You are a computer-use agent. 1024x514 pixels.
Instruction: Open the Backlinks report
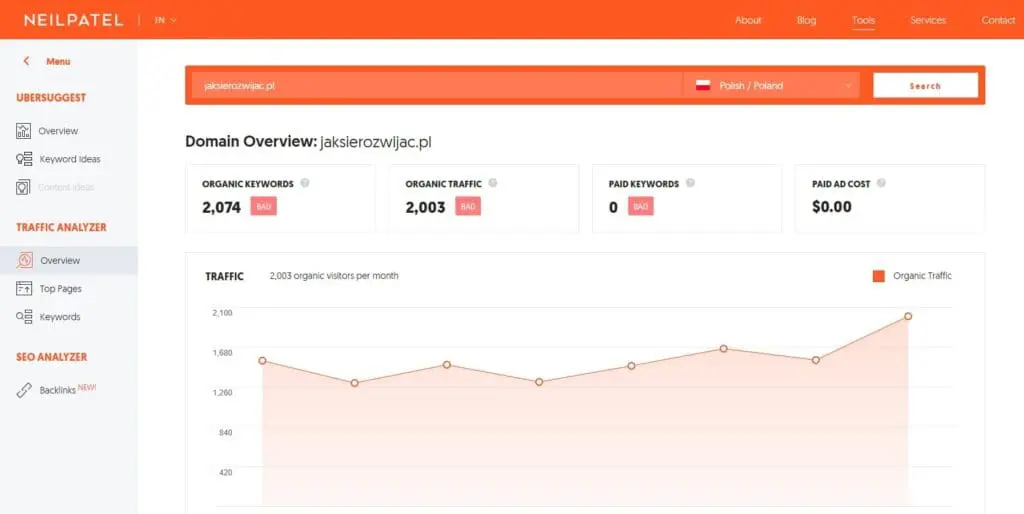coord(57,391)
